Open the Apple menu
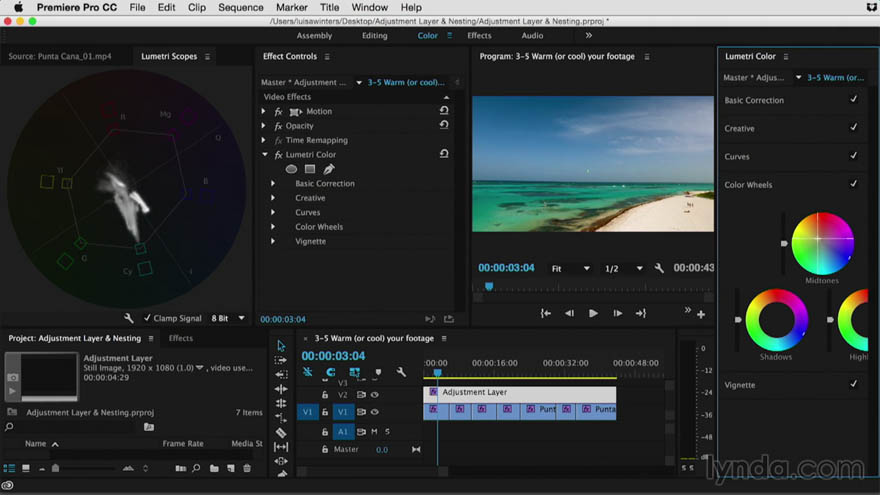 [x=19, y=7]
